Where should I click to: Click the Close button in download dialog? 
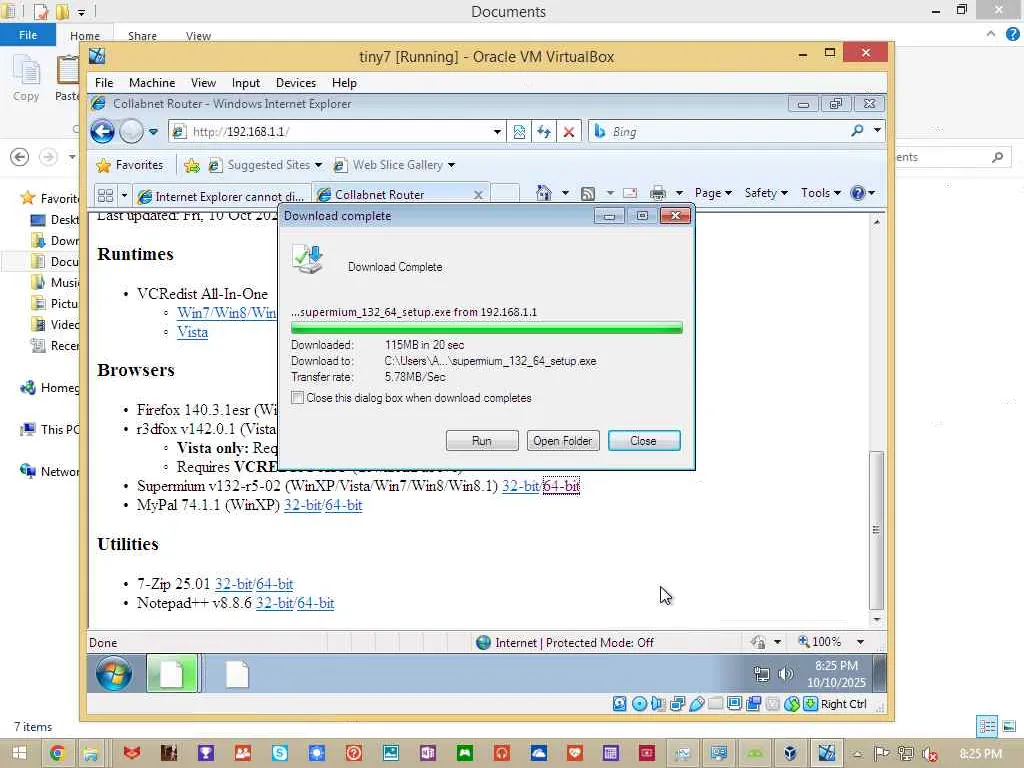point(644,441)
